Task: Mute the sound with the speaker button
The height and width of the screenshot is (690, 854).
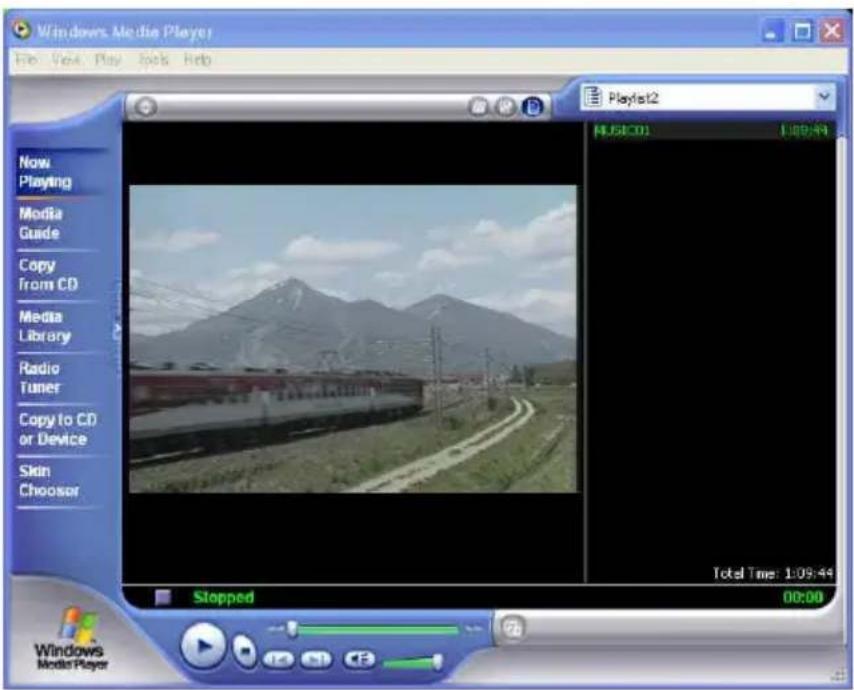Action: pyautogui.click(x=359, y=659)
